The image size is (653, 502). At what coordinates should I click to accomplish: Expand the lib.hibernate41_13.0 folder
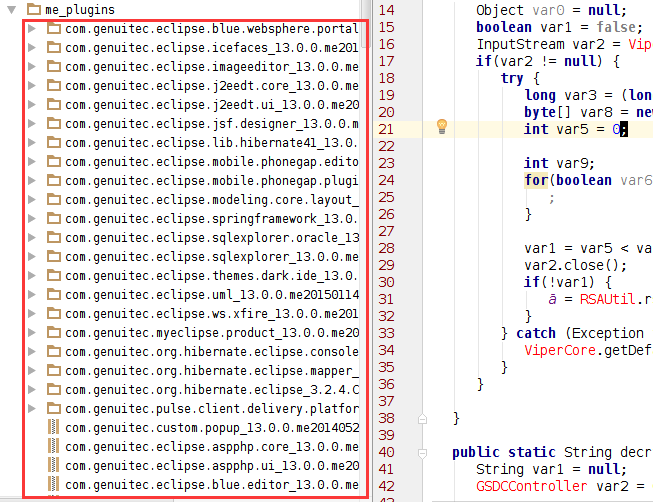pyautogui.click(x=32, y=142)
